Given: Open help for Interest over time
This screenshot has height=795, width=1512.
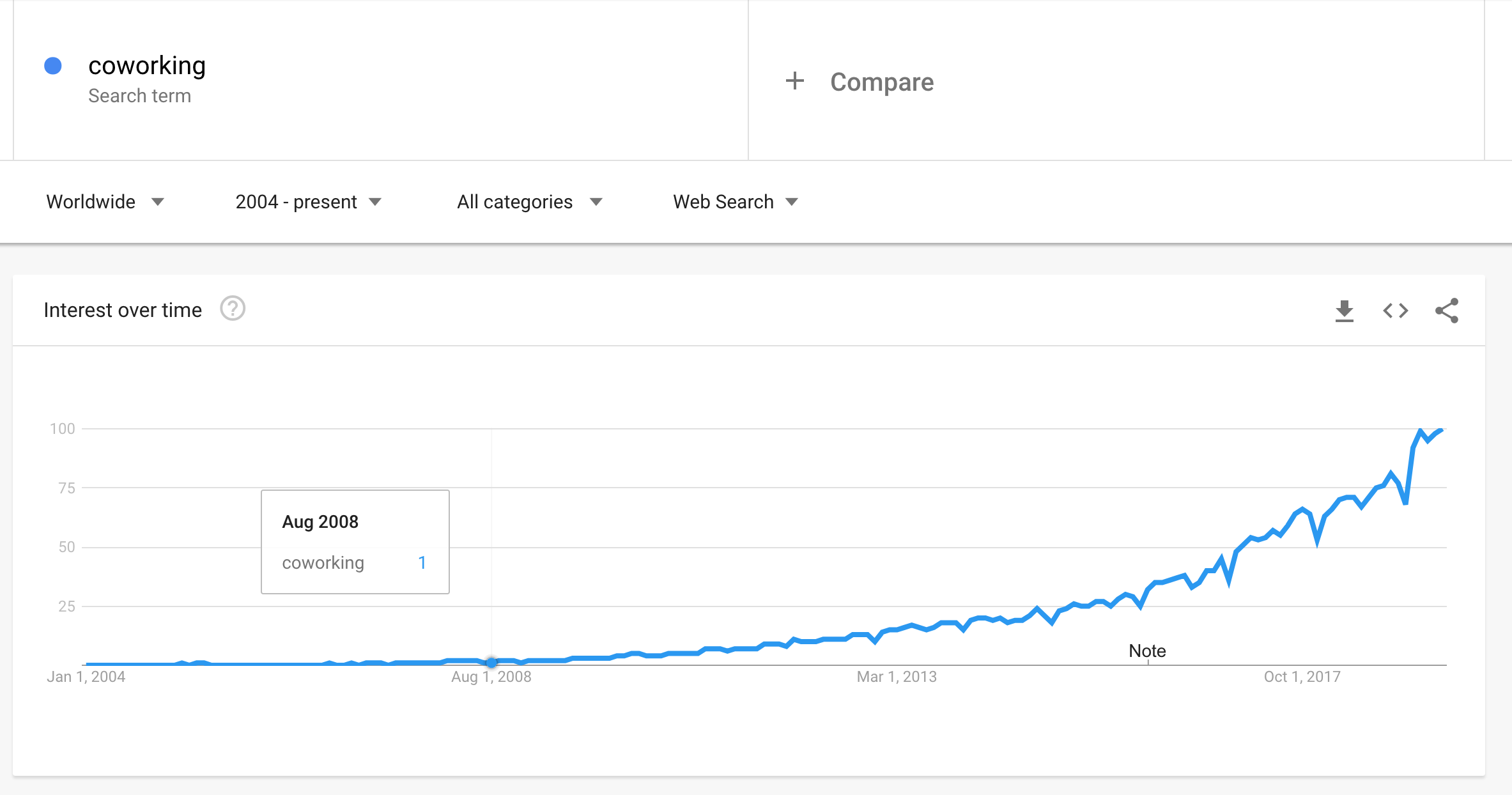Looking at the screenshot, I should (x=233, y=309).
